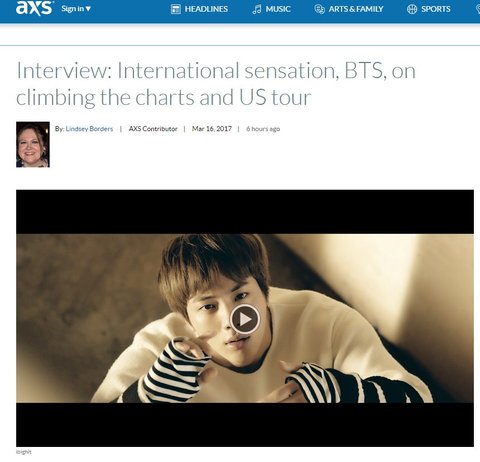Click the image caption below the video
The height and width of the screenshot is (462, 480).
pos(23,452)
